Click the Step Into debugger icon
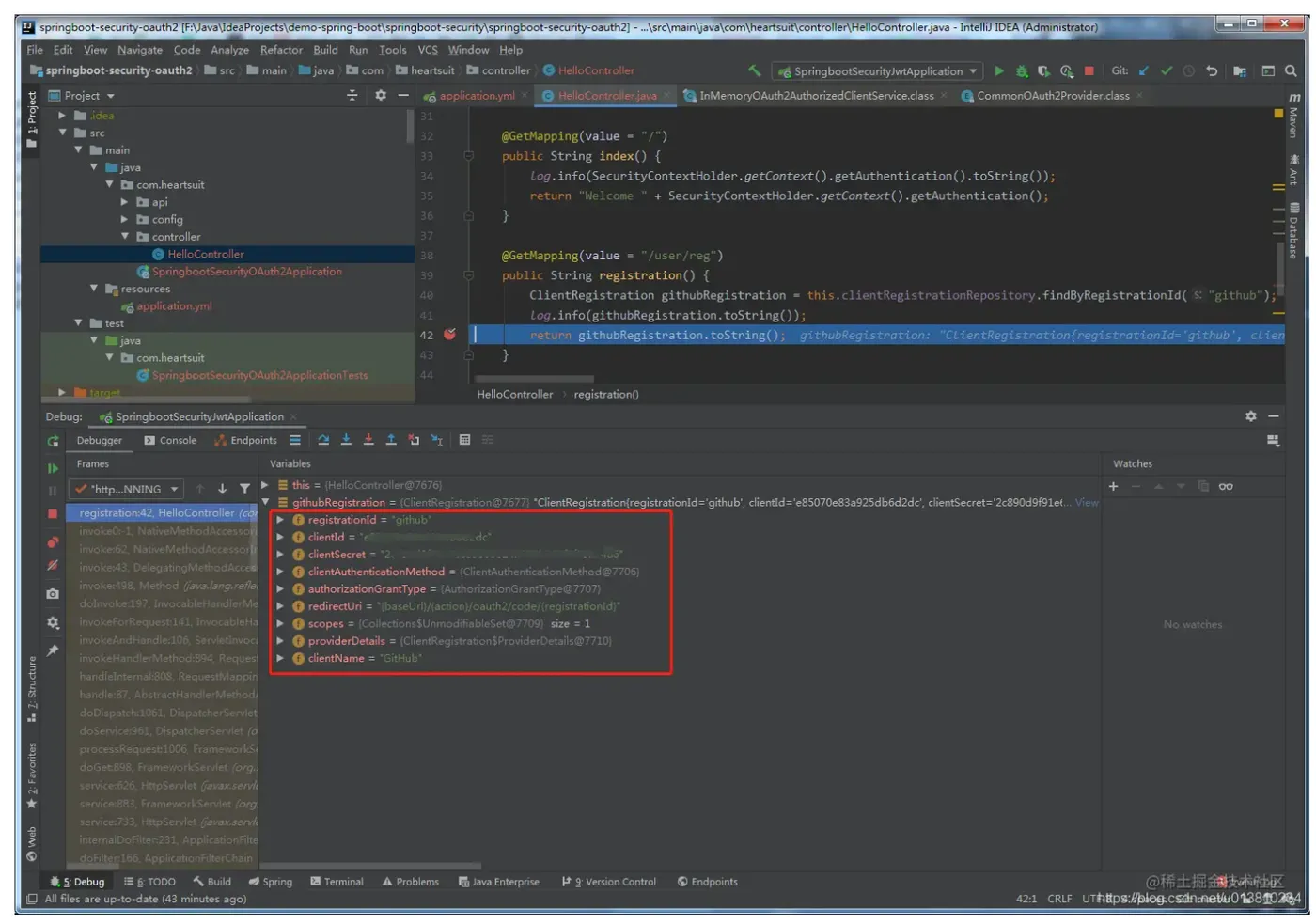The image size is (1316, 924). (346, 440)
